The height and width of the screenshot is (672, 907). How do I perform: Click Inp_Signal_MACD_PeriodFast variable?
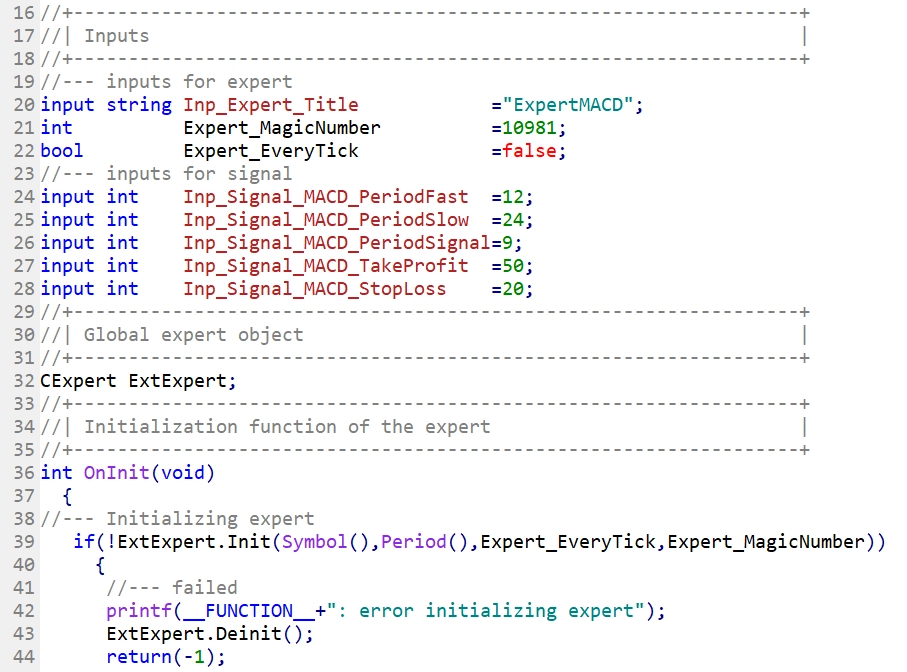pyautogui.click(x=326, y=197)
